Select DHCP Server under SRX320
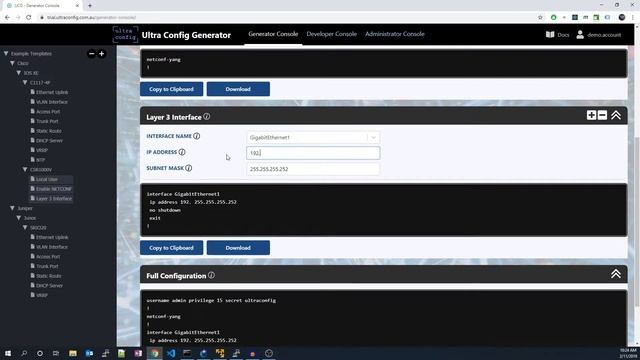This screenshot has height=360, width=640. click(x=47, y=286)
